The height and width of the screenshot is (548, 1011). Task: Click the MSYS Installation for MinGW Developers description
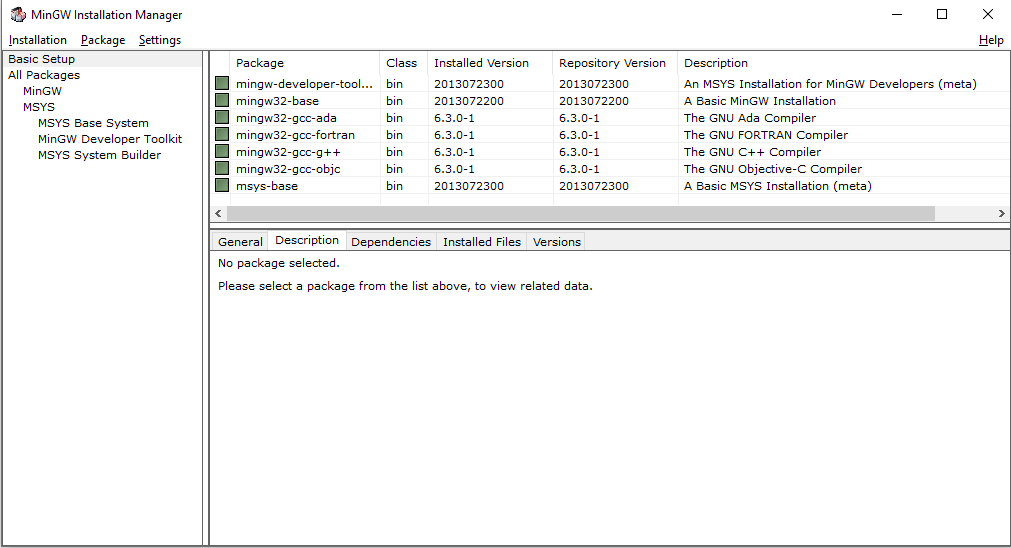coord(830,84)
